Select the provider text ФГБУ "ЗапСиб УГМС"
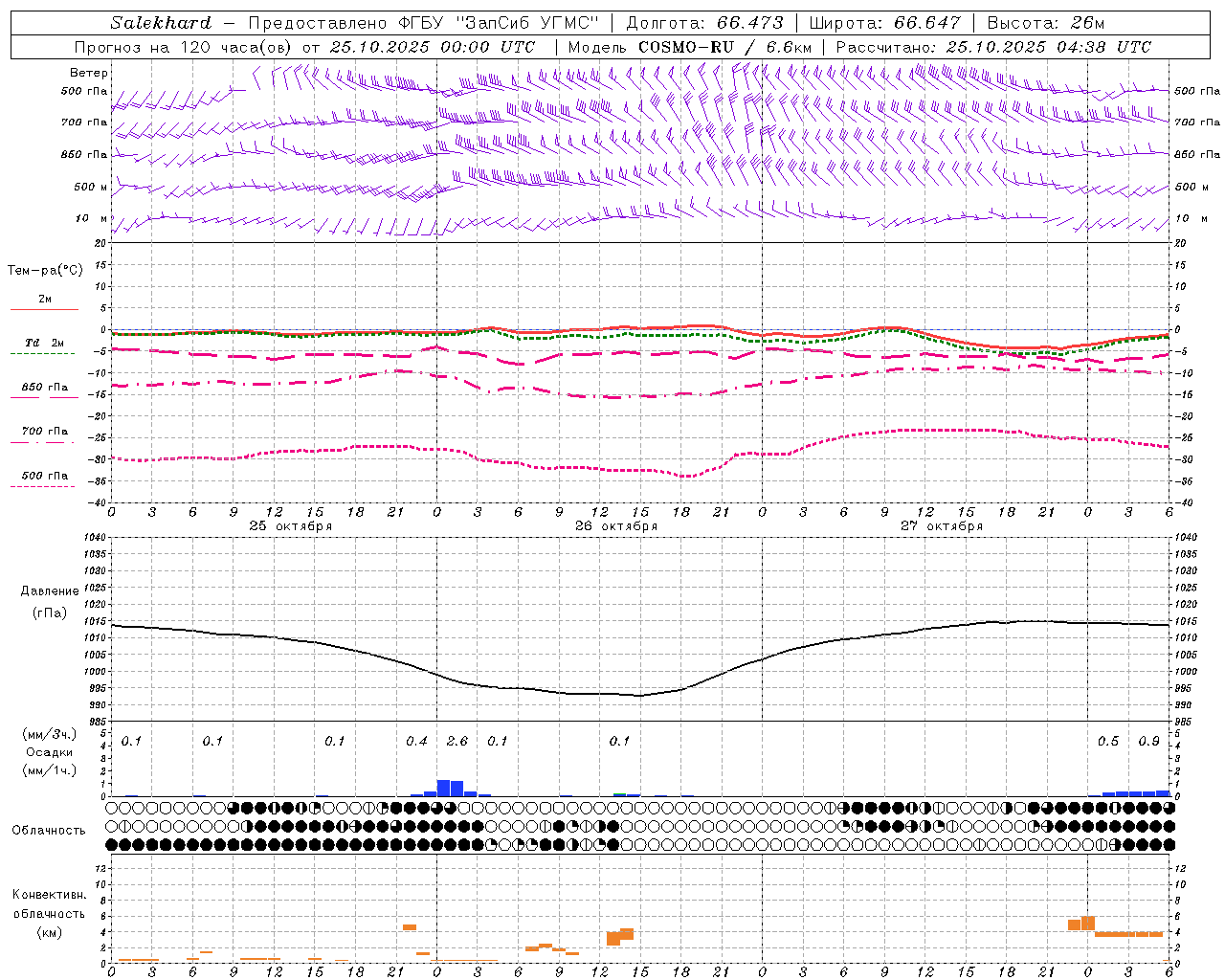 coord(498,23)
